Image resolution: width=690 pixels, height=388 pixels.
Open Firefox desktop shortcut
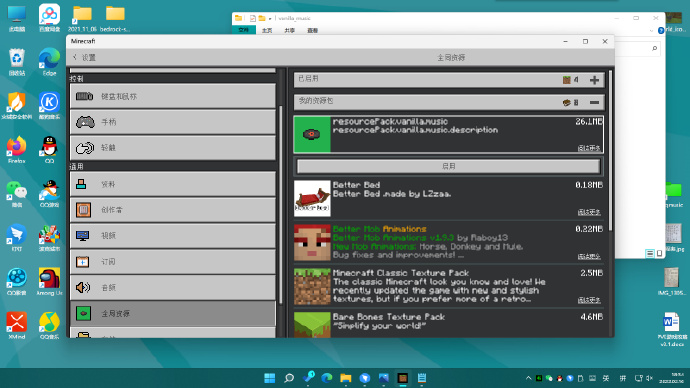pos(17,150)
